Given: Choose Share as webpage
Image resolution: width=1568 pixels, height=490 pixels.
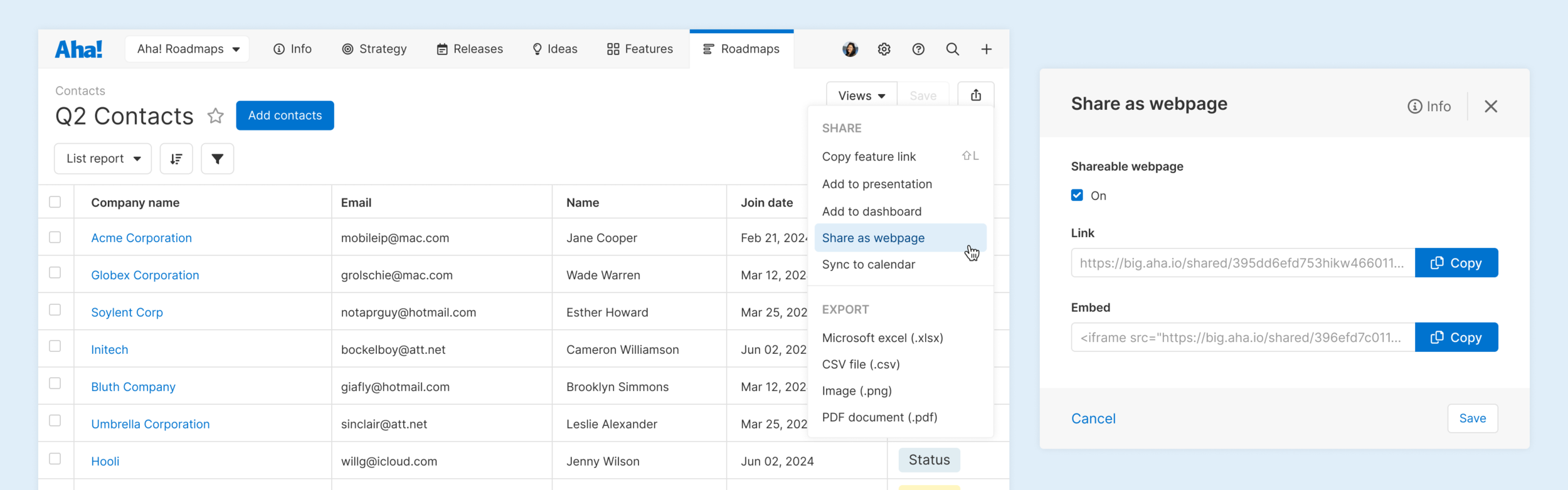Looking at the screenshot, I should 901,238.
